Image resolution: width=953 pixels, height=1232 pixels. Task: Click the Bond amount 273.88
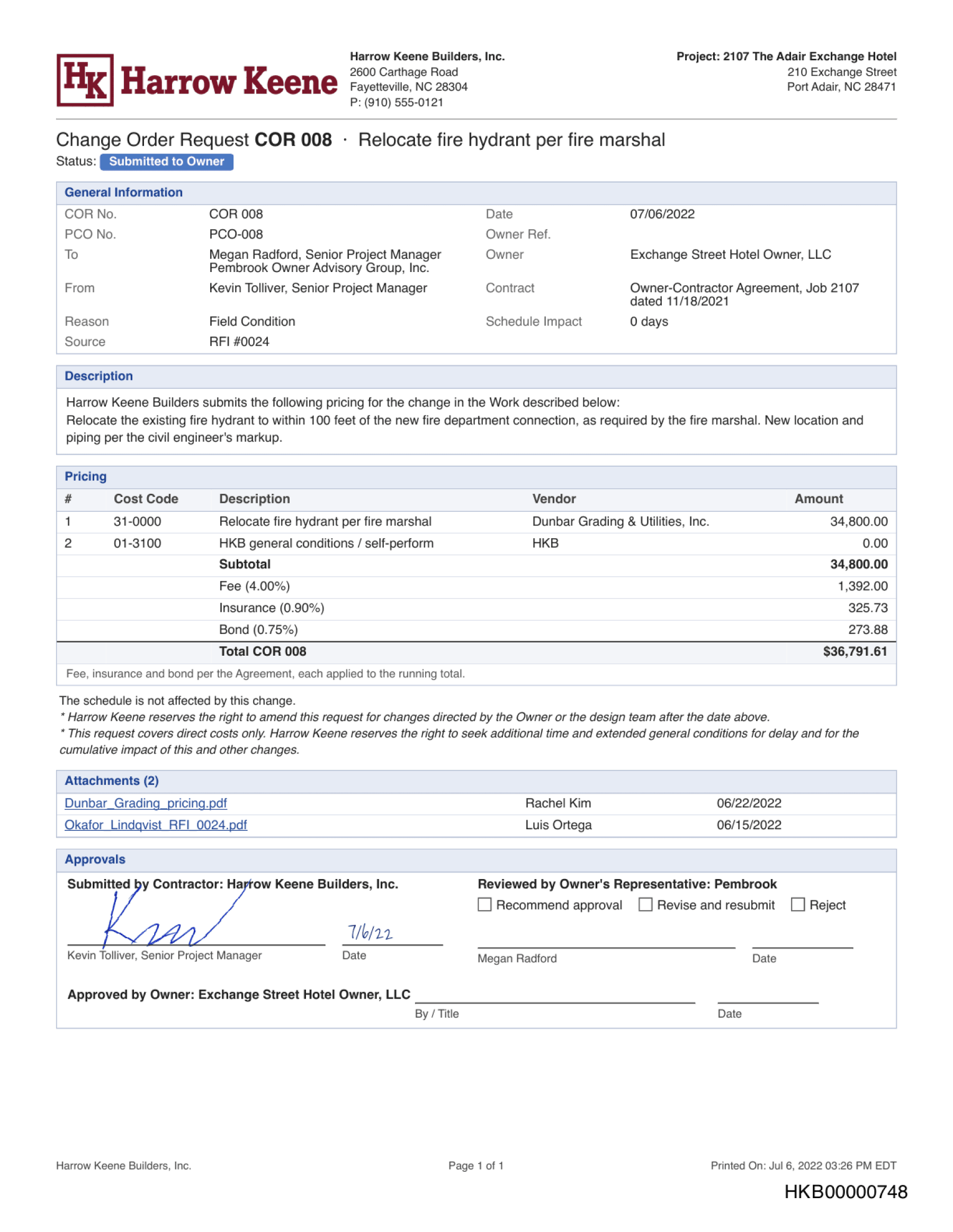click(868, 630)
